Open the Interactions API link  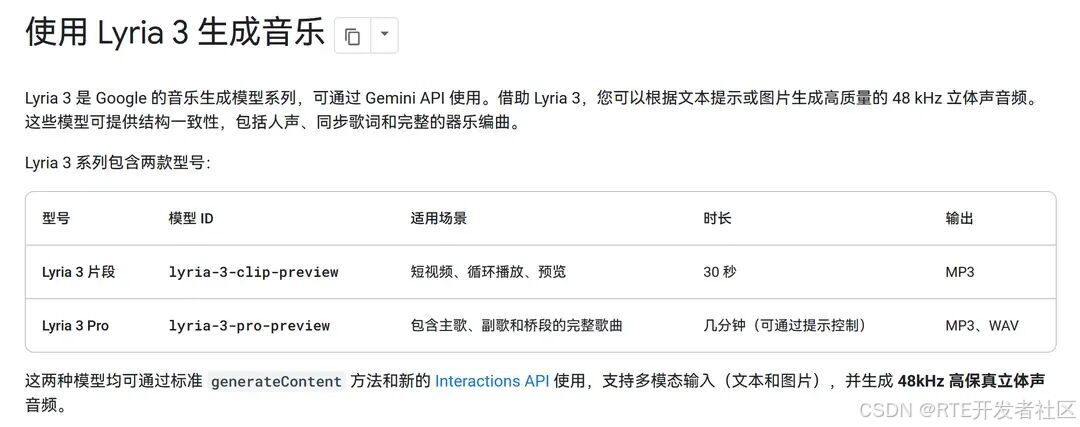492,381
